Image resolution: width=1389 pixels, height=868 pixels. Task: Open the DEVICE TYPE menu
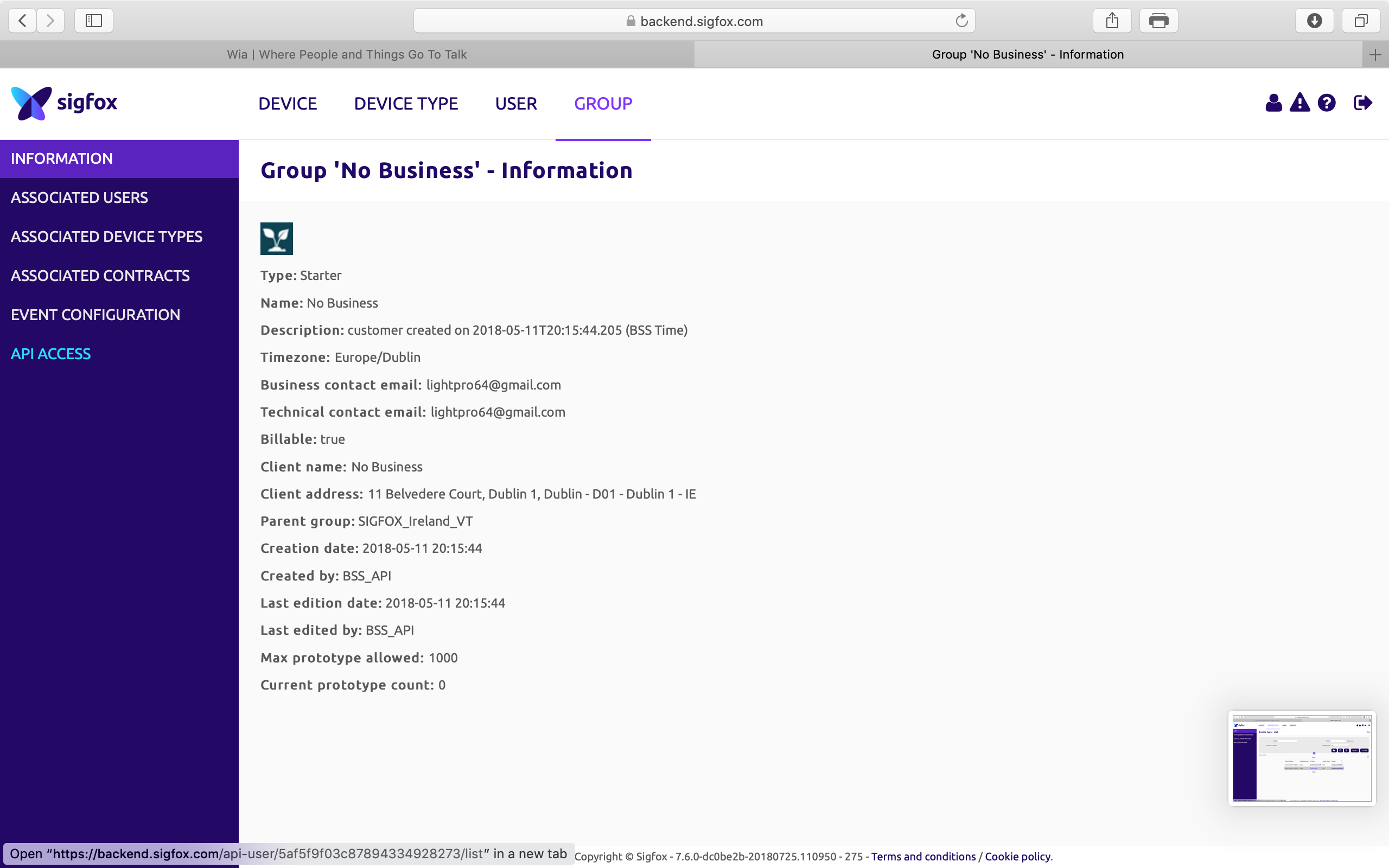click(406, 104)
